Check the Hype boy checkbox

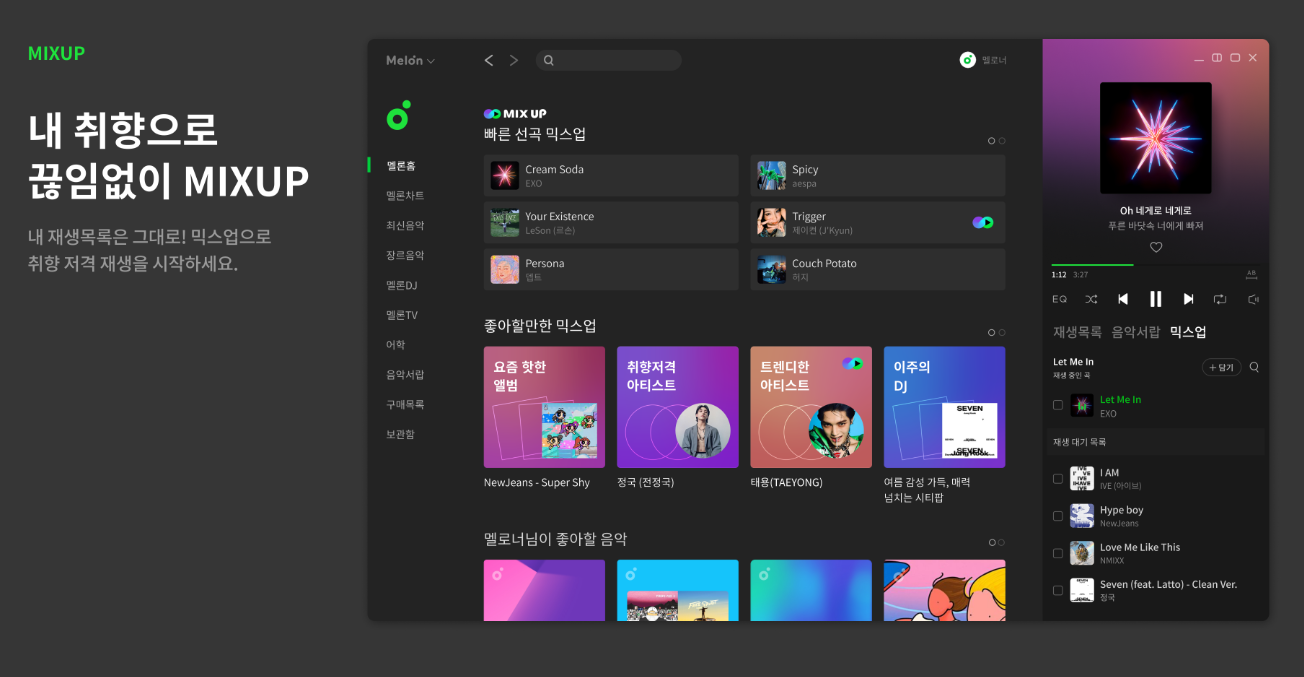(x=1058, y=516)
